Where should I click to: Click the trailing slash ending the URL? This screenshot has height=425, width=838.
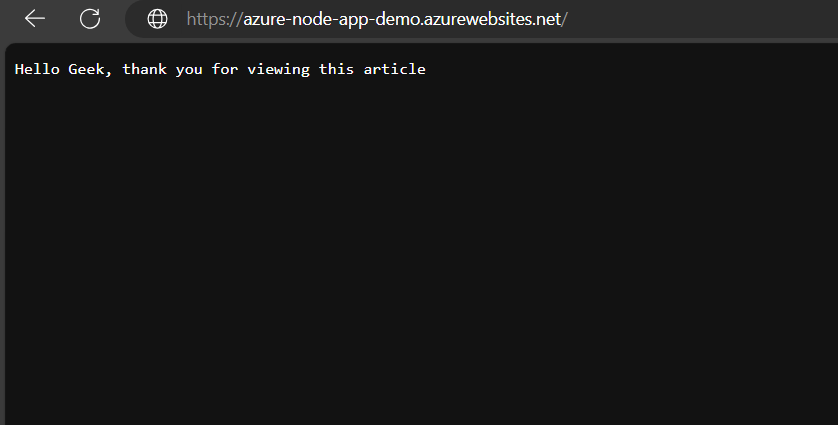pos(564,19)
